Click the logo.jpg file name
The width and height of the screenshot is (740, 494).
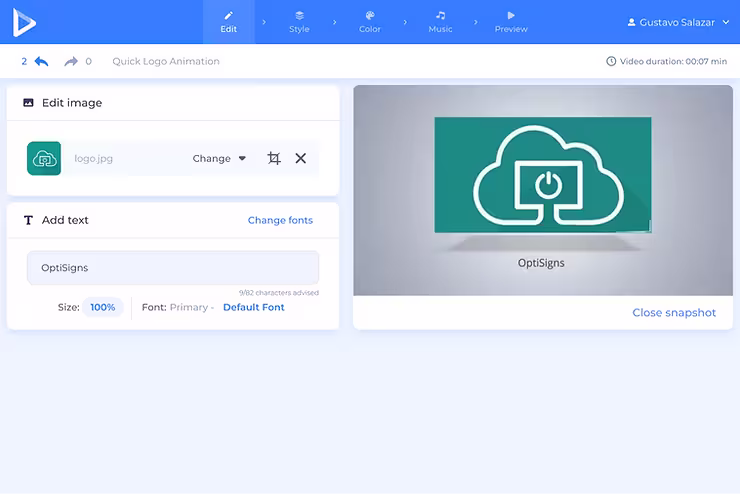coord(93,159)
